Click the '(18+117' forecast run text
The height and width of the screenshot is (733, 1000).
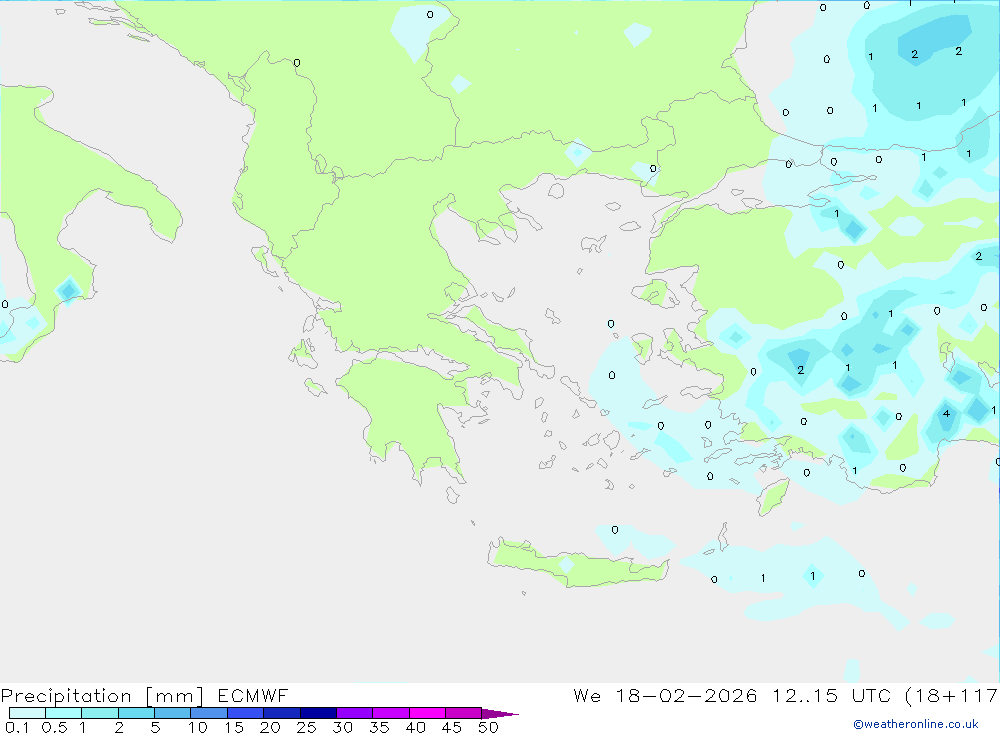tap(952, 695)
